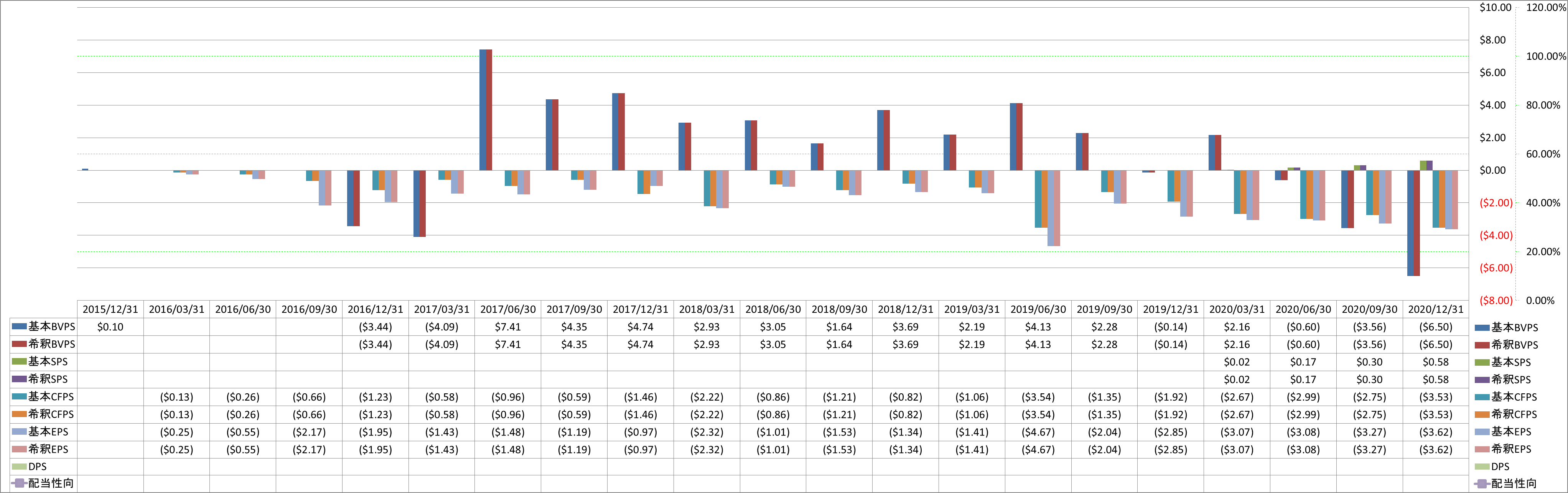Click the red ($8.00) axis label
Screen dimensions: 1568x493
click(x=1496, y=301)
